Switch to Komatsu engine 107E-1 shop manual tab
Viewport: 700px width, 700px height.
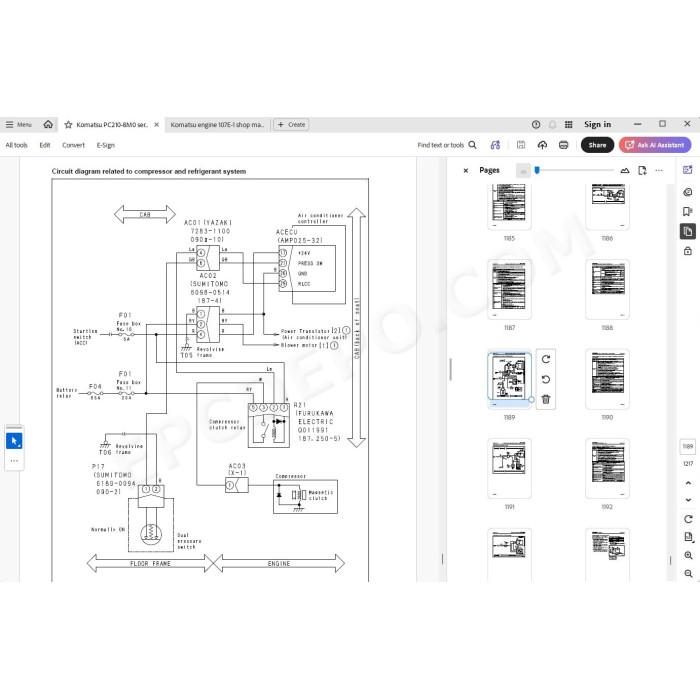click(217, 125)
